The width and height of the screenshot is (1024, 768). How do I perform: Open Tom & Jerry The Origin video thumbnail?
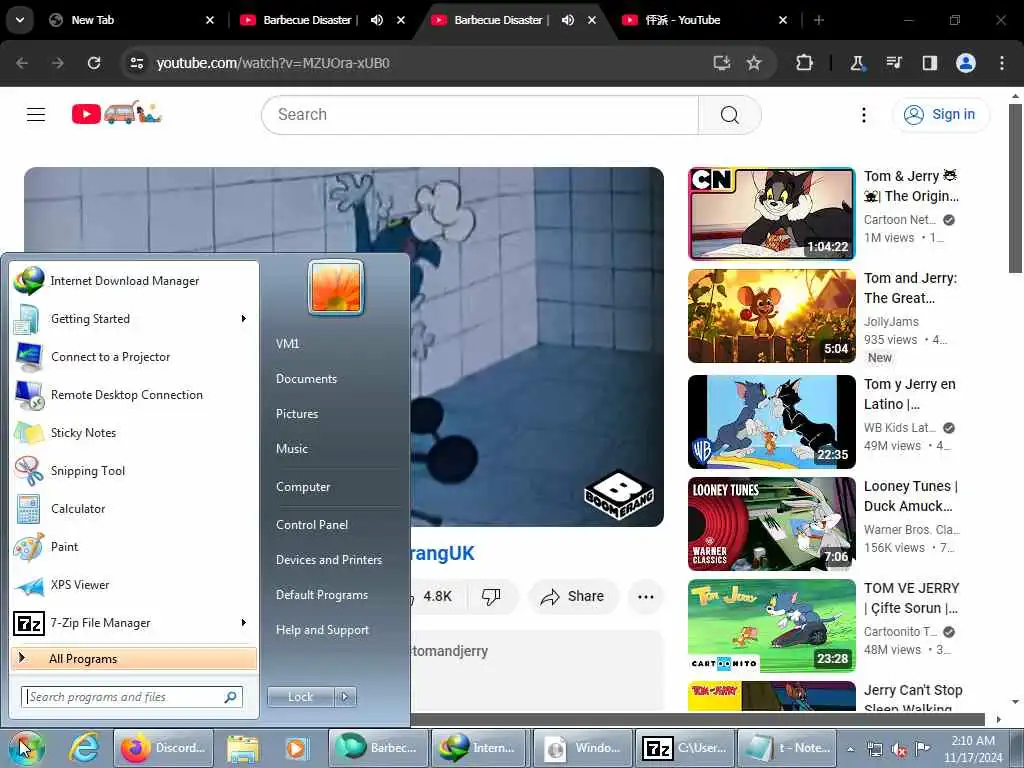click(771, 214)
